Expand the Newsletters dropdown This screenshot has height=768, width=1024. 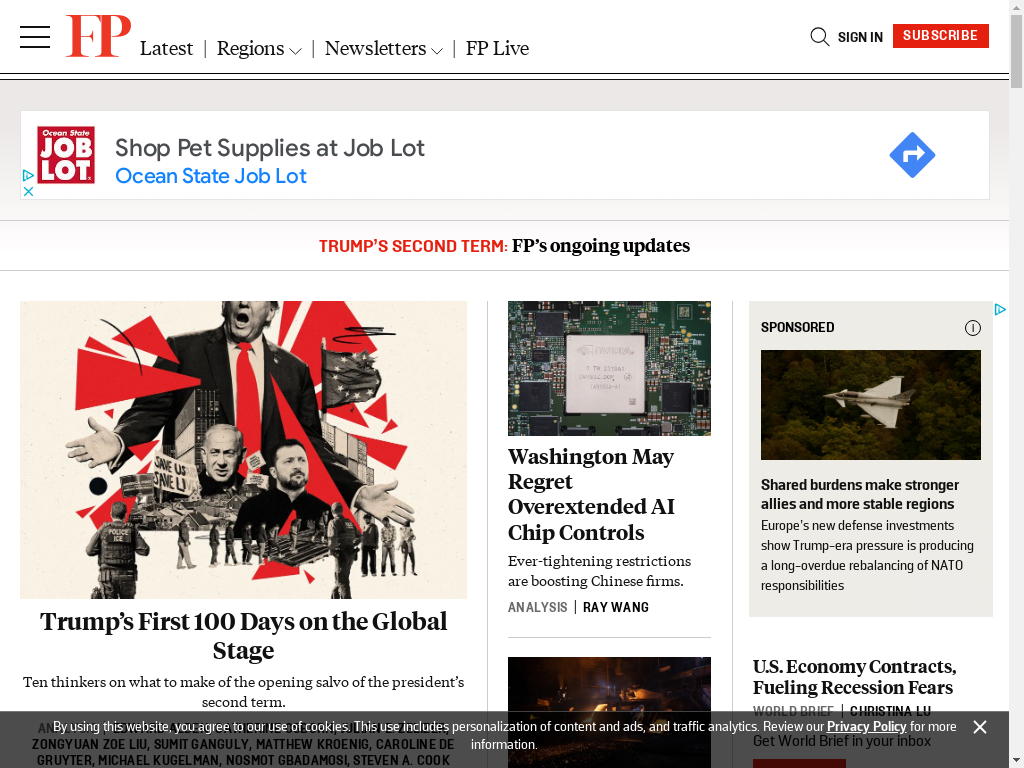coord(383,48)
